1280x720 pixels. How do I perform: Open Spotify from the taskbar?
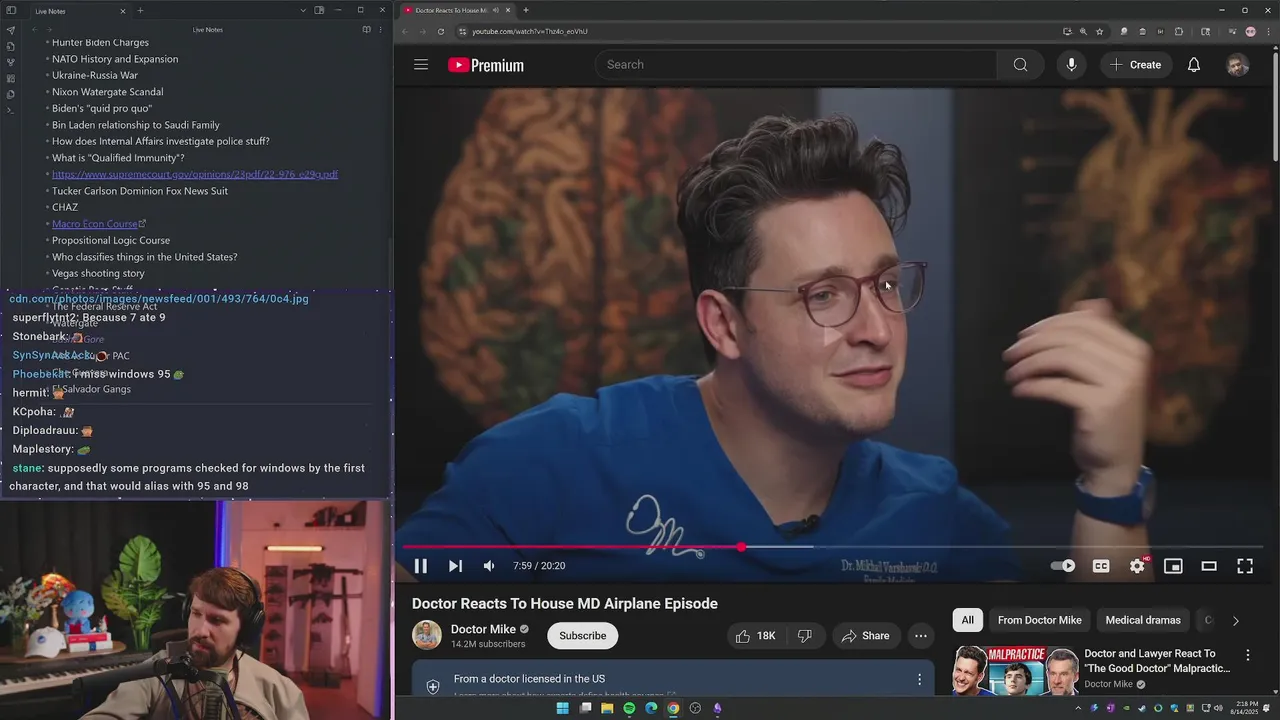coord(629,708)
